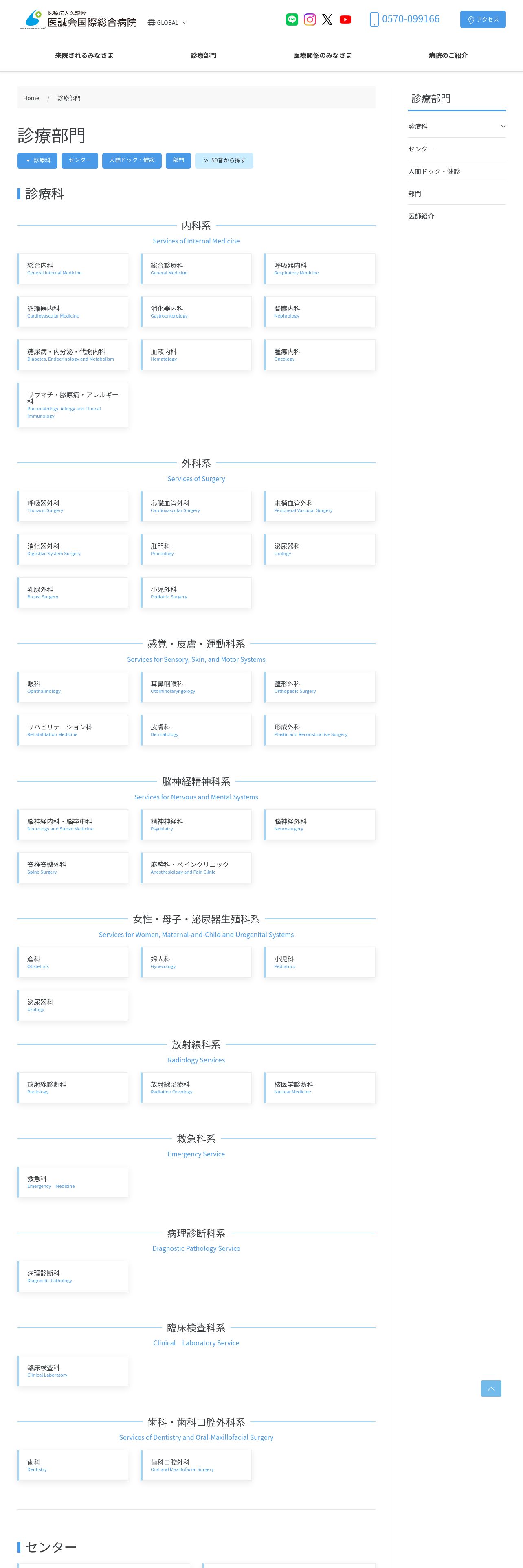Open the 乳腺外科 Breast Surgery card
Image resolution: width=523 pixels, height=1568 pixels.
(x=73, y=593)
